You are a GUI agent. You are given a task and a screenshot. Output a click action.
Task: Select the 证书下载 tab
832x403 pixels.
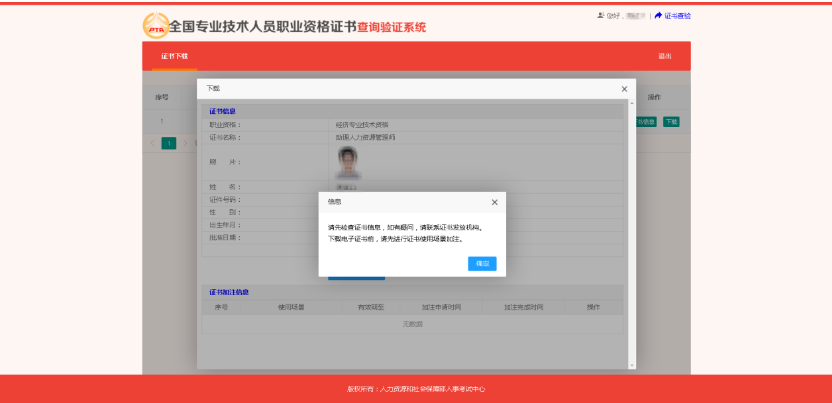click(x=175, y=56)
